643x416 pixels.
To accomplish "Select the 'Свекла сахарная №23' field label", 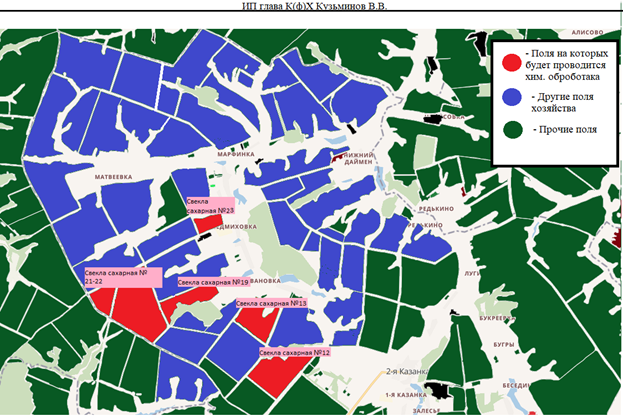I will 210,207.
